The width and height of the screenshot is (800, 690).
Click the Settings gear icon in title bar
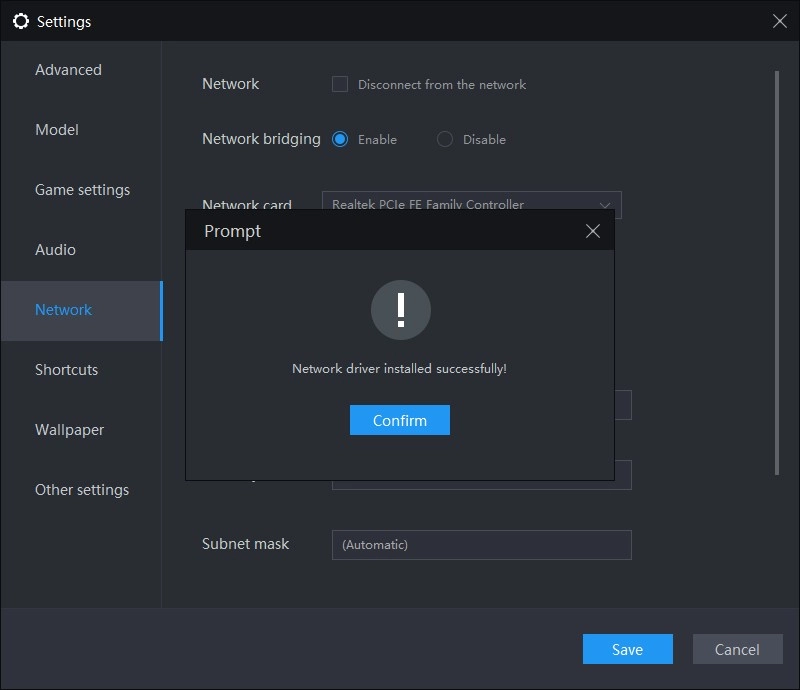(21, 21)
